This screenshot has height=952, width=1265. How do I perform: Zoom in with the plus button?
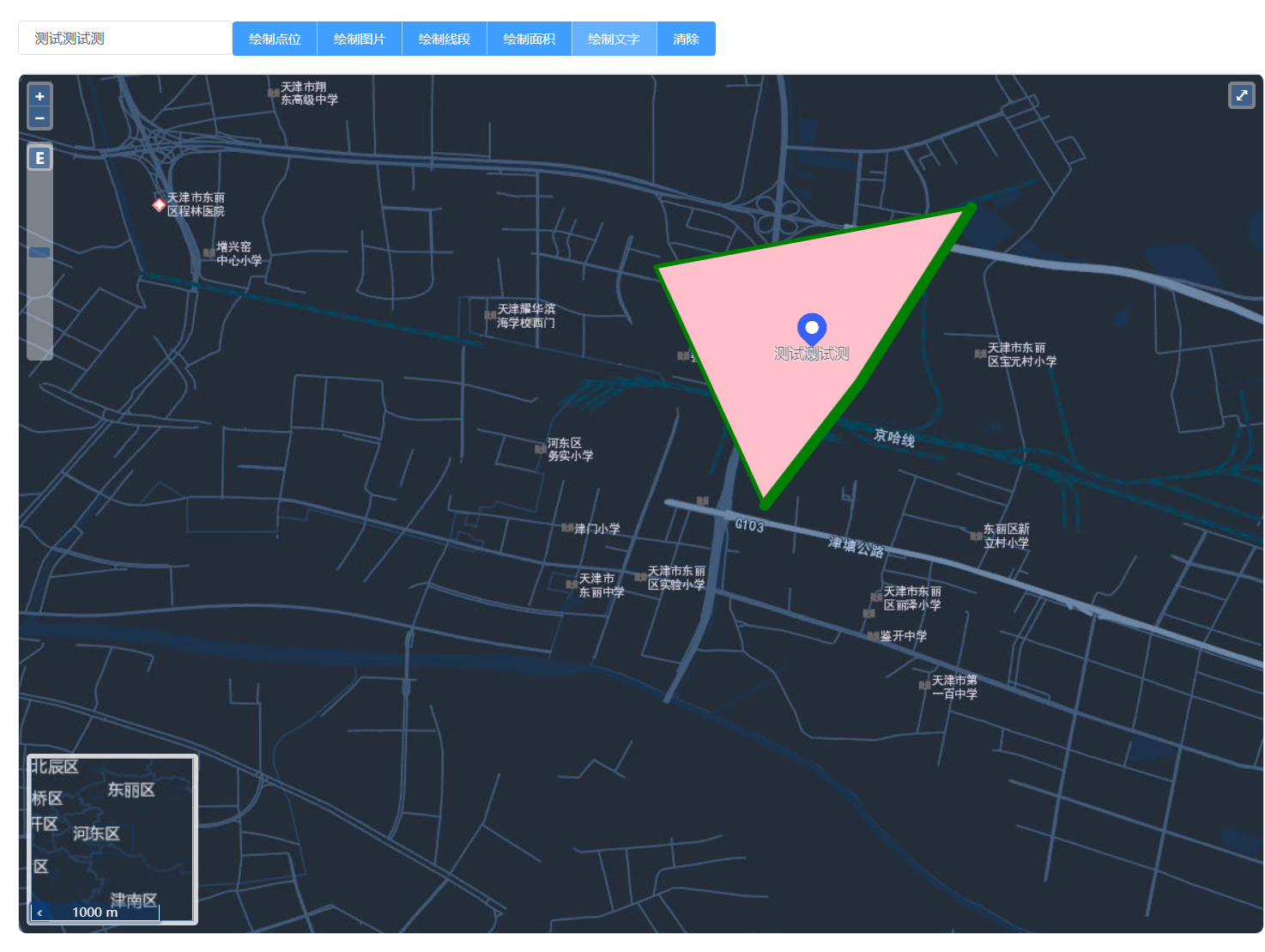(x=39, y=96)
